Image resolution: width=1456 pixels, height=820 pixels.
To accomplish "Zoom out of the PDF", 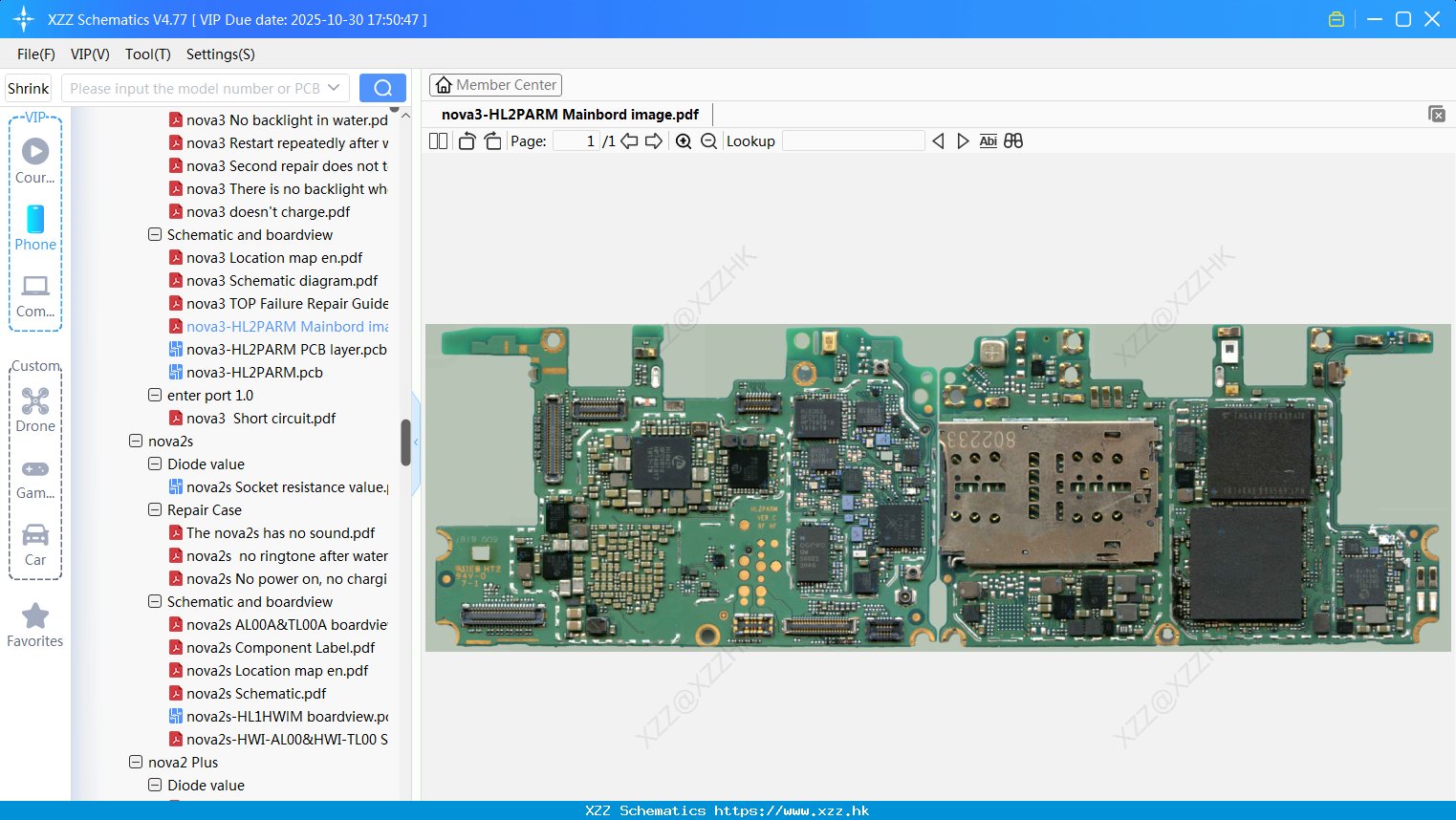I will pyautogui.click(x=708, y=141).
